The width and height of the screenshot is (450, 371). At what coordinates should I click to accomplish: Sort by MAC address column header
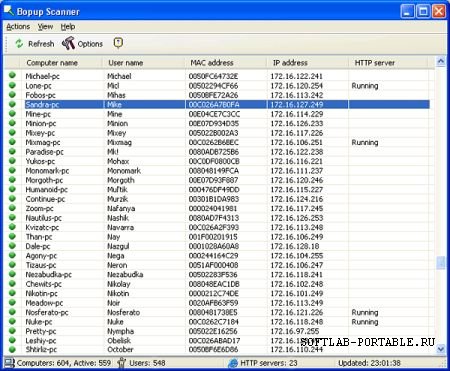pyautogui.click(x=226, y=63)
